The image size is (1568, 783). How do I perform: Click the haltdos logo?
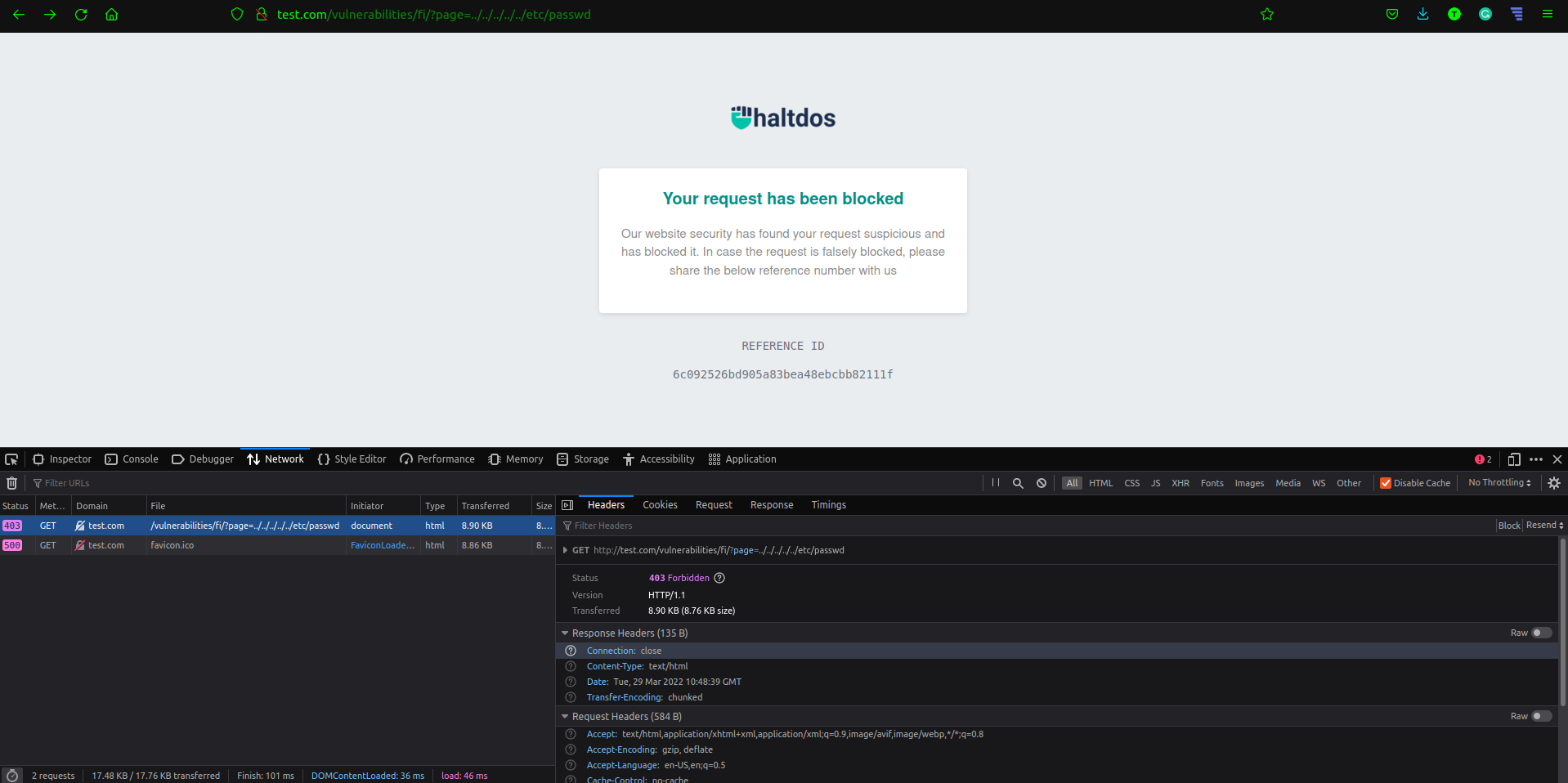(x=783, y=118)
